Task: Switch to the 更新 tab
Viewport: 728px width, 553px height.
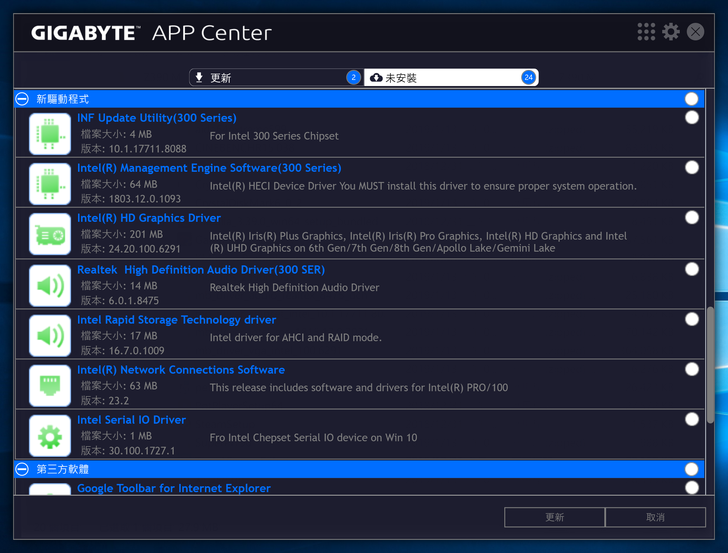Action: [x=275, y=77]
